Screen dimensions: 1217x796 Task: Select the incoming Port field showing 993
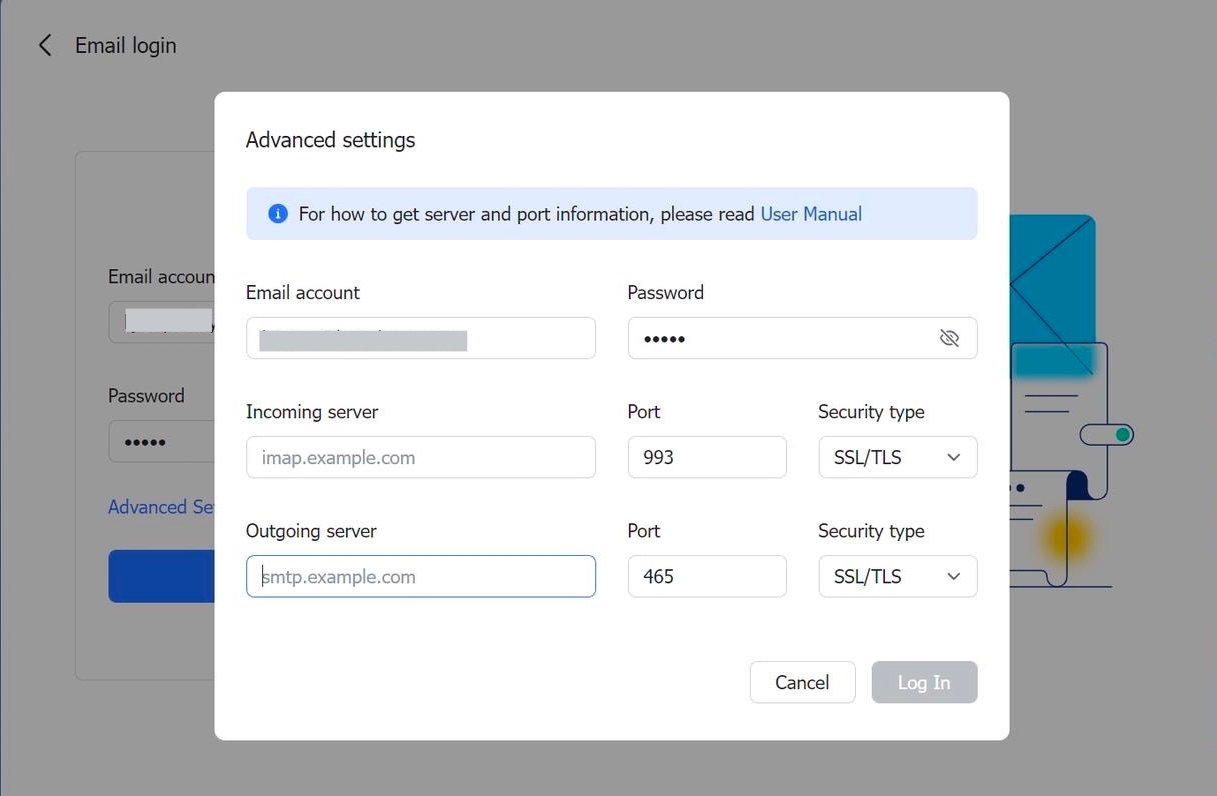706,457
